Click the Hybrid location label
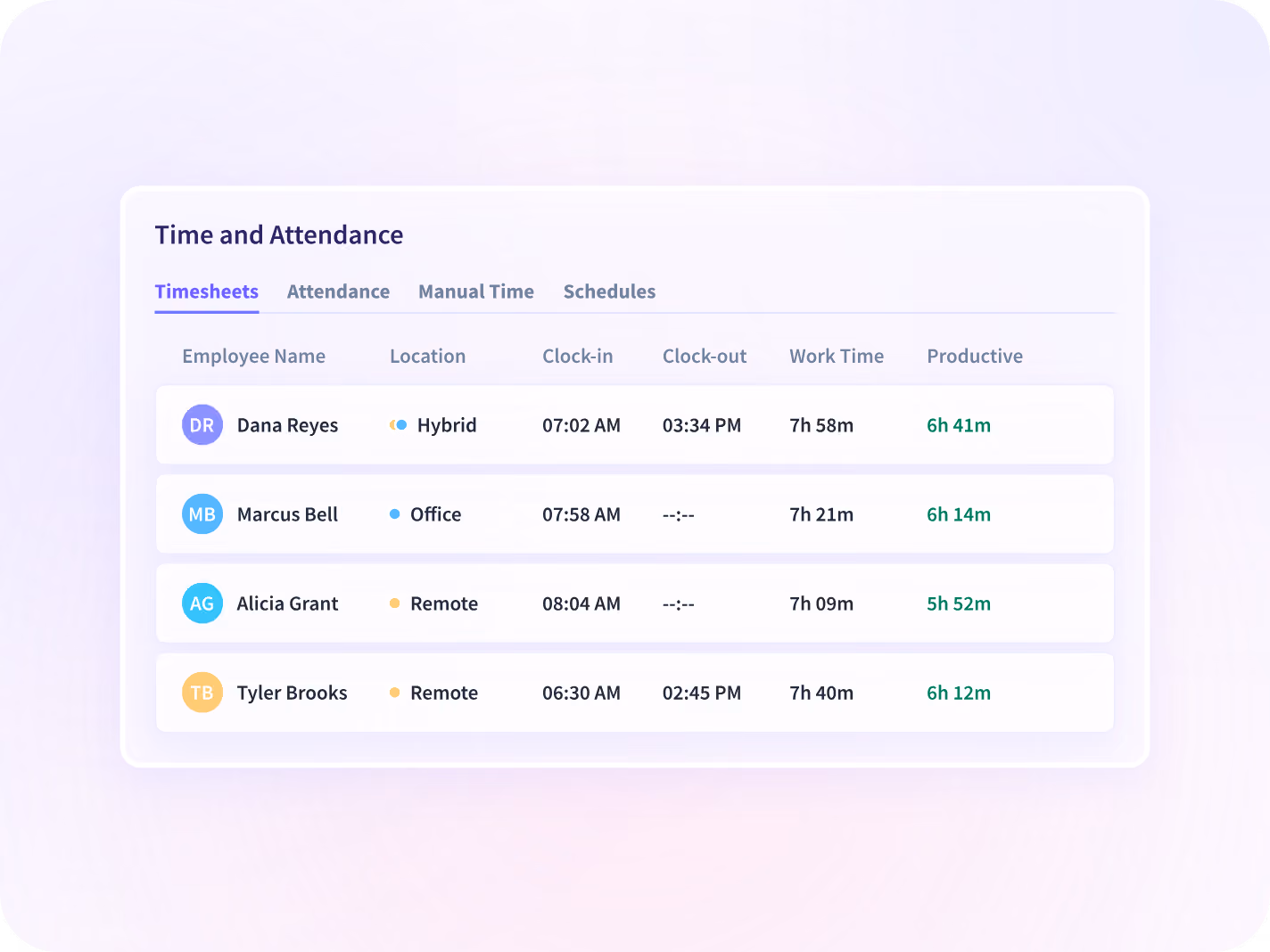The width and height of the screenshot is (1270, 952). tap(447, 426)
